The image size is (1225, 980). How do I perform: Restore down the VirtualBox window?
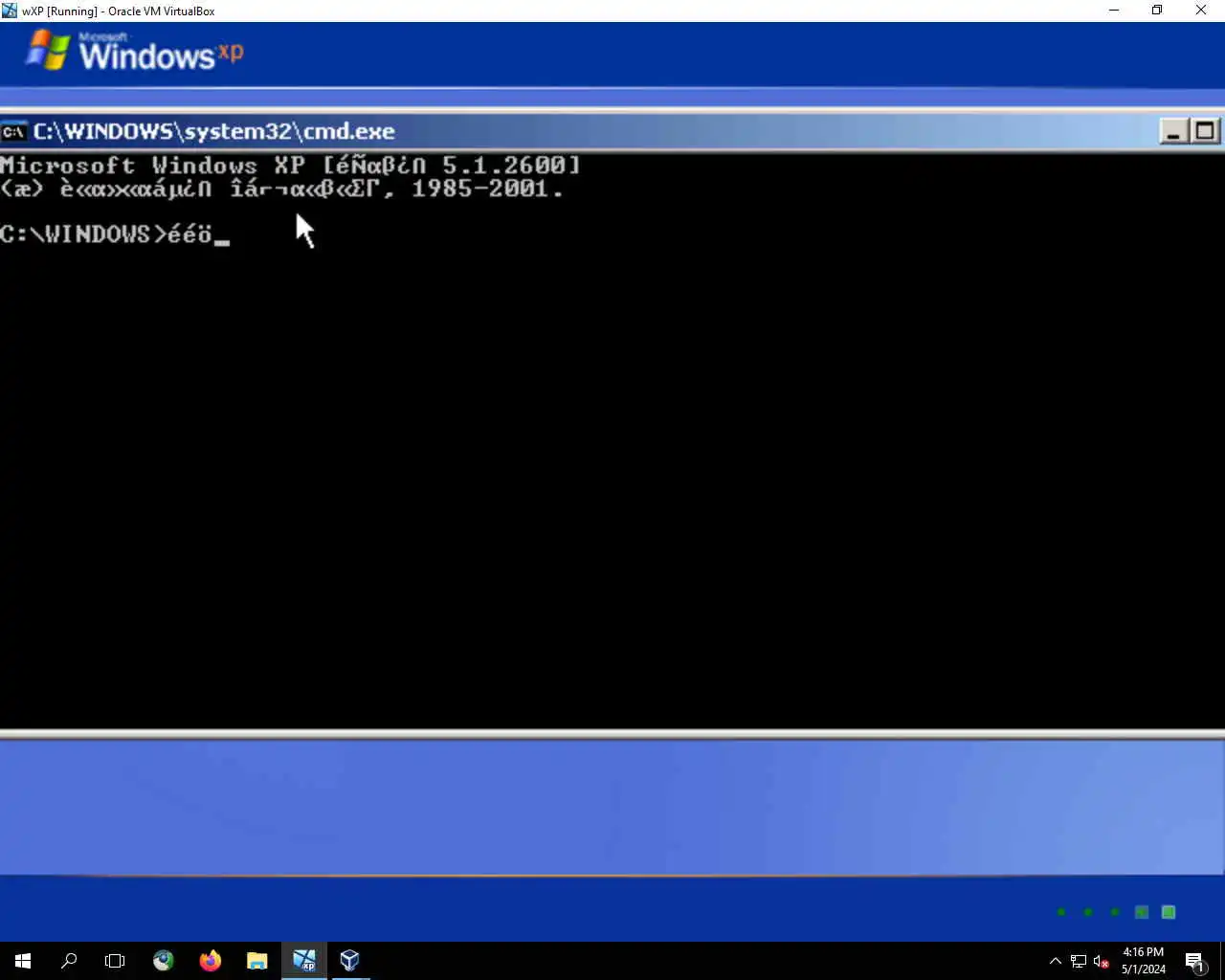click(1157, 11)
